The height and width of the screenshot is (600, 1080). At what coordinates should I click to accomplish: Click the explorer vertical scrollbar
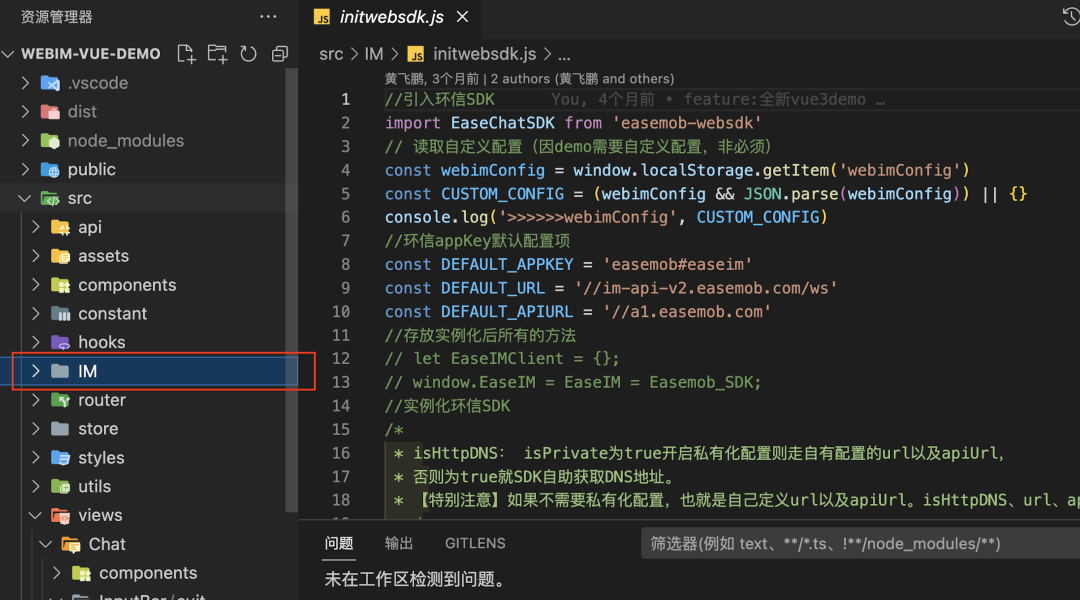pyautogui.click(x=291, y=289)
